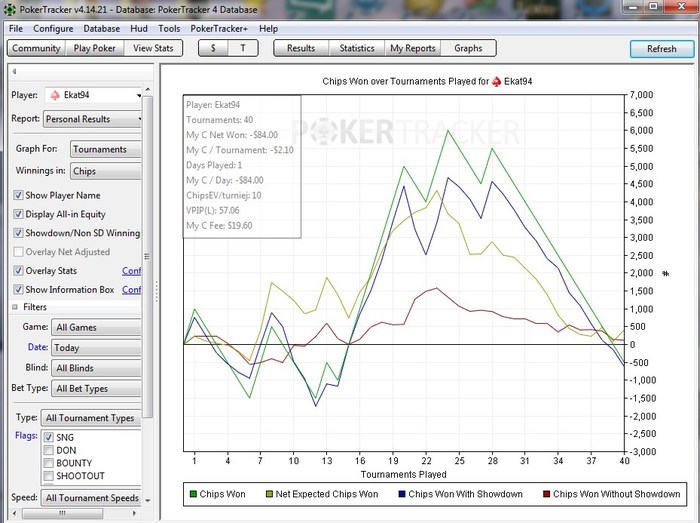Uncheck Showdown/Non SD Winning checkbox
Image resolution: width=700 pixels, height=523 pixels.
(x=18, y=233)
